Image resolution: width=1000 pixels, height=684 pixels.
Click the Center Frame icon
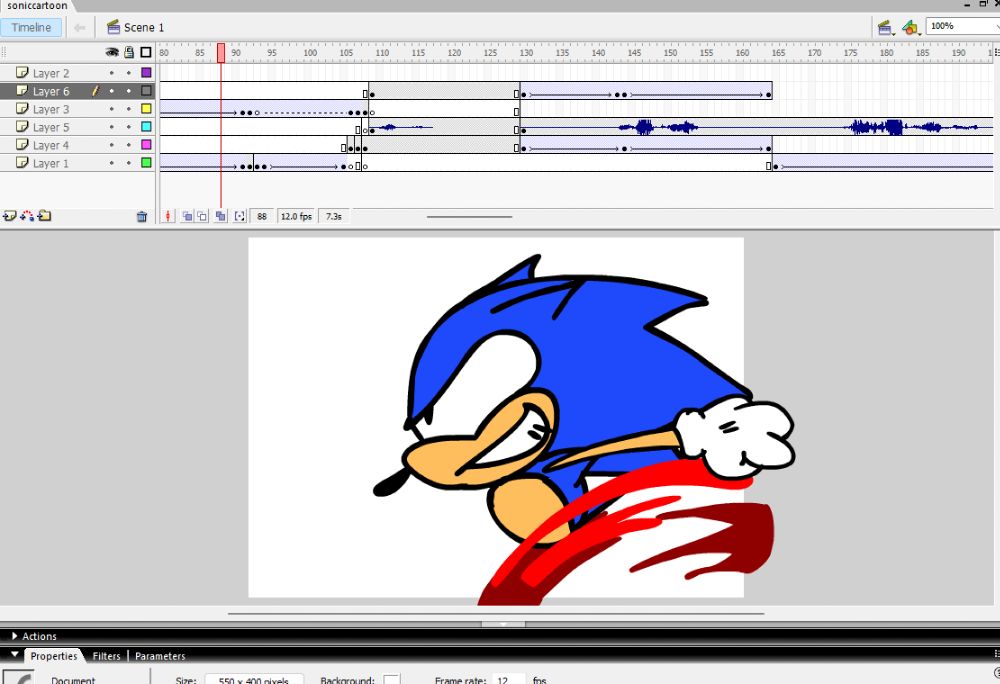pos(168,217)
